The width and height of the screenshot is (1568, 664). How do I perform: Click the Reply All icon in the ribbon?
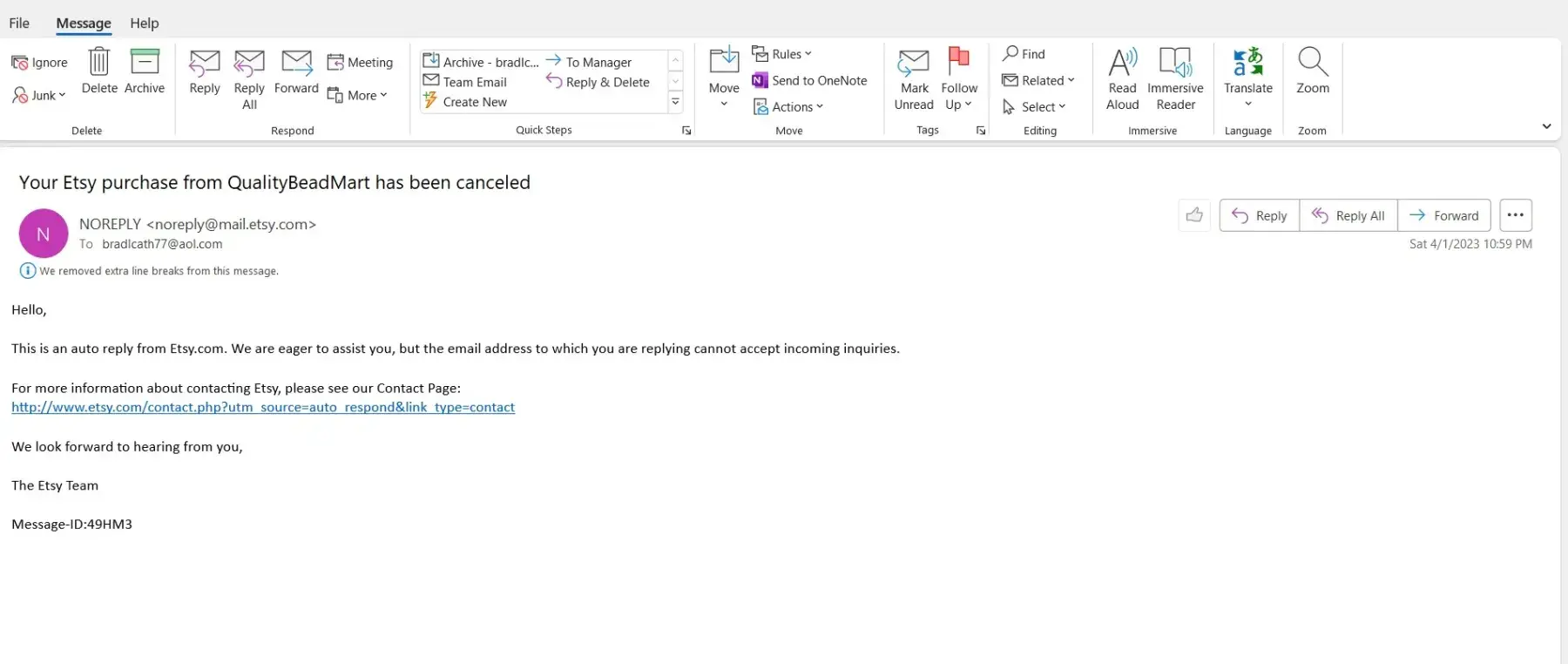coord(249,64)
